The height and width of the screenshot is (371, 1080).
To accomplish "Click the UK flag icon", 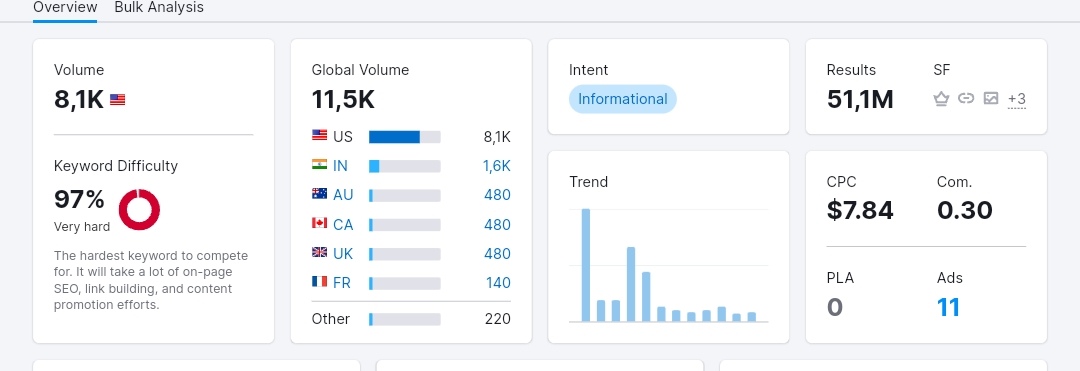I will click(x=319, y=253).
